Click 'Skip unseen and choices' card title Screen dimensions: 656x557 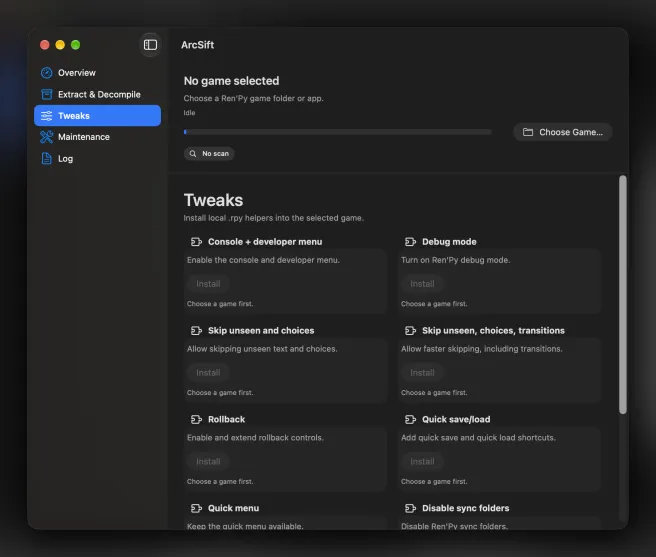tap(261, 331)
